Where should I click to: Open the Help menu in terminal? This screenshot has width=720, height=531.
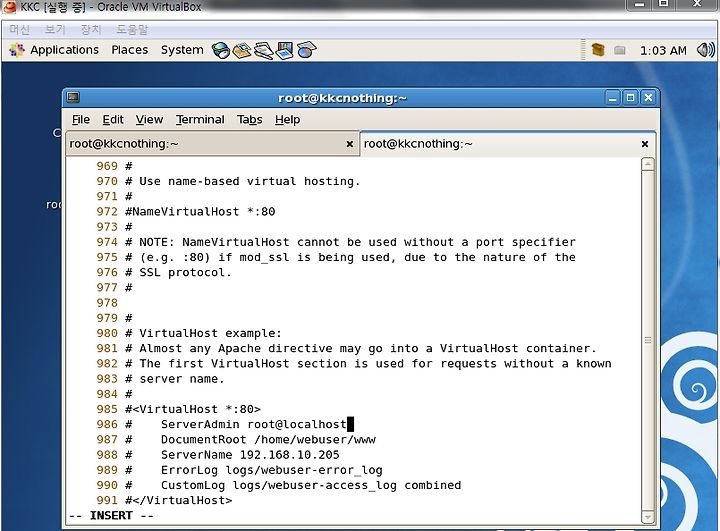287,119
